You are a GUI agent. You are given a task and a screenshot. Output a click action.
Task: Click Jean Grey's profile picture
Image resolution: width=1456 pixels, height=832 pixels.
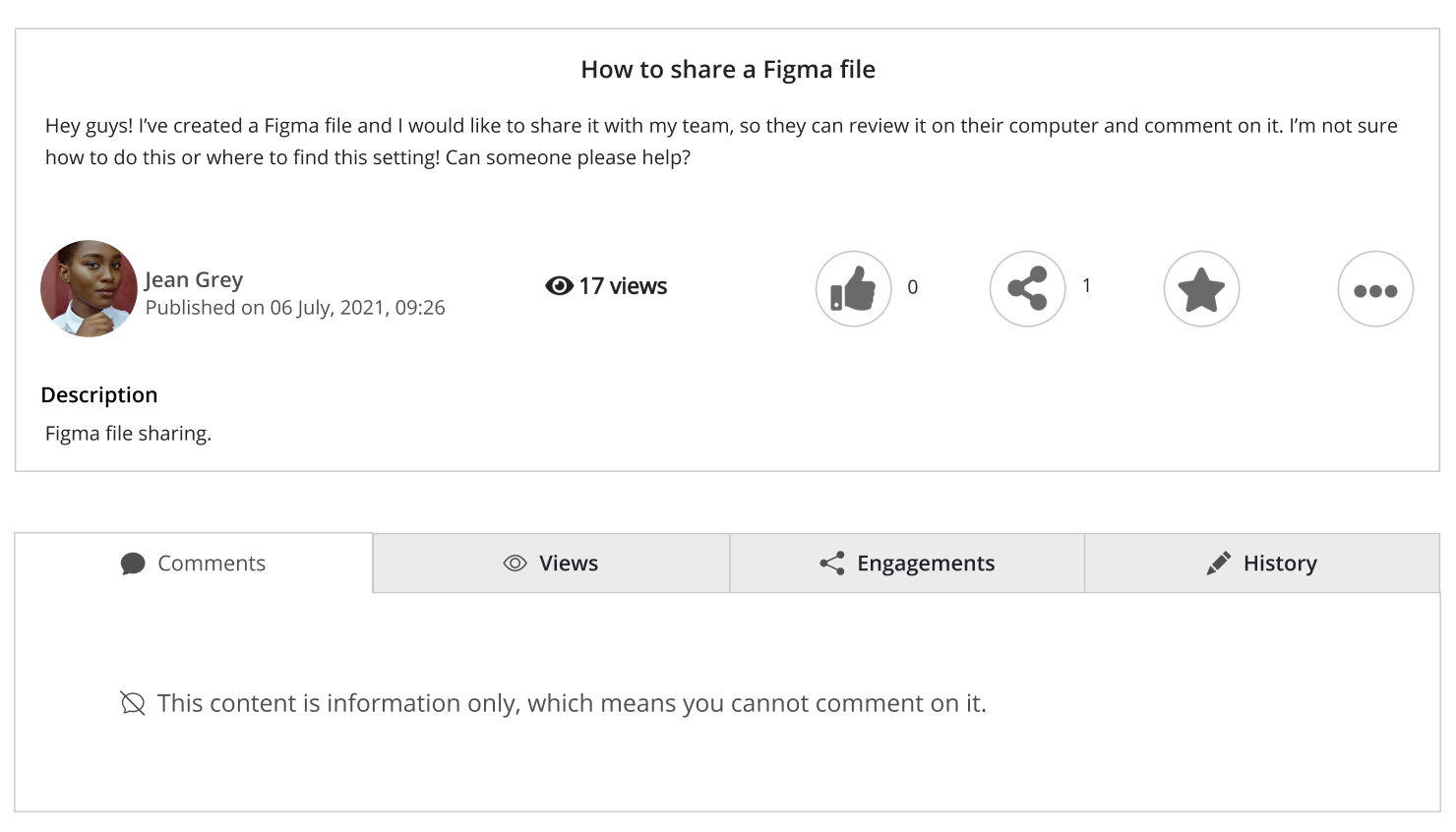(x=89, y=289)
